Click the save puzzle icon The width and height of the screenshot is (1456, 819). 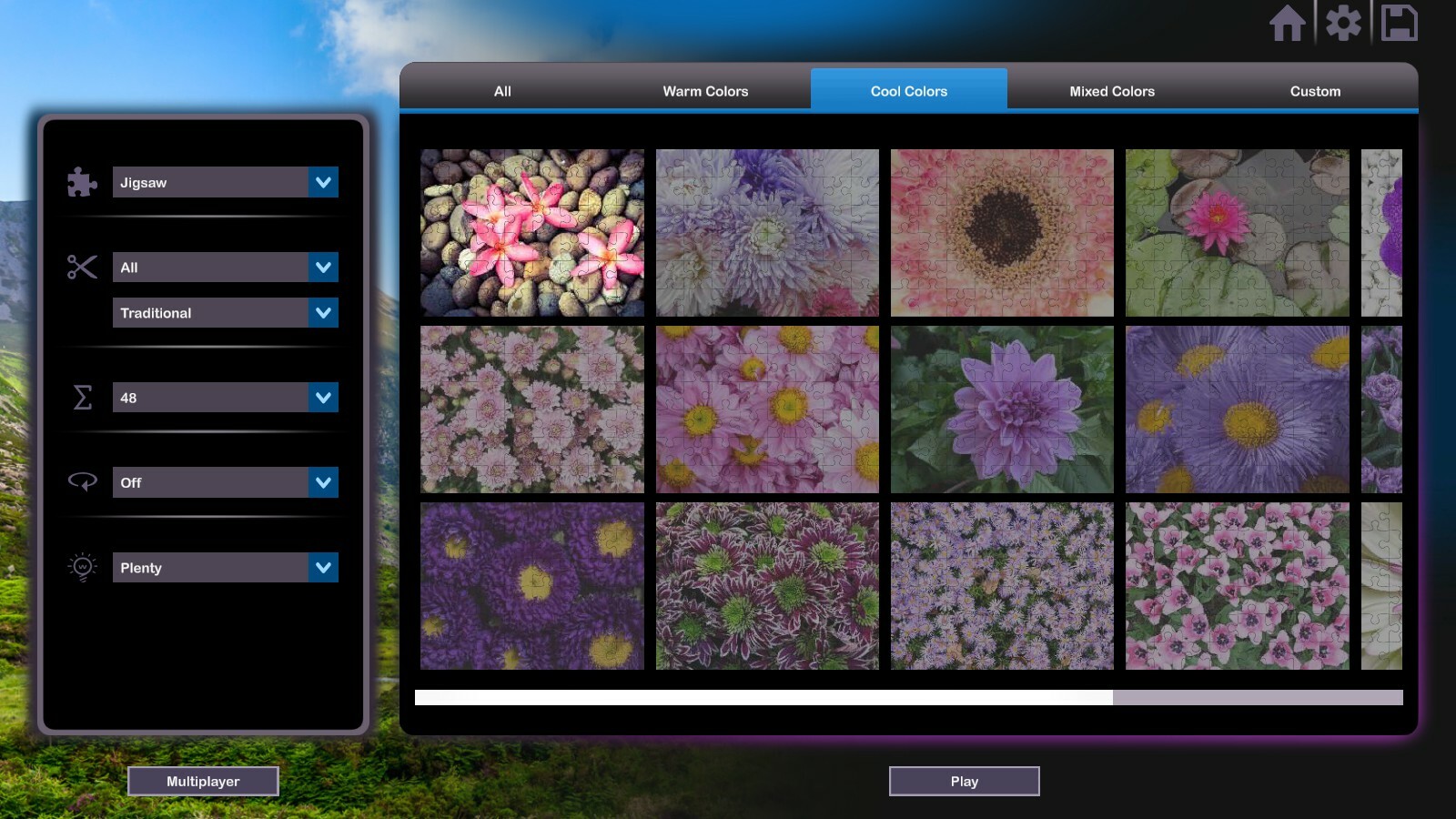1400,25
